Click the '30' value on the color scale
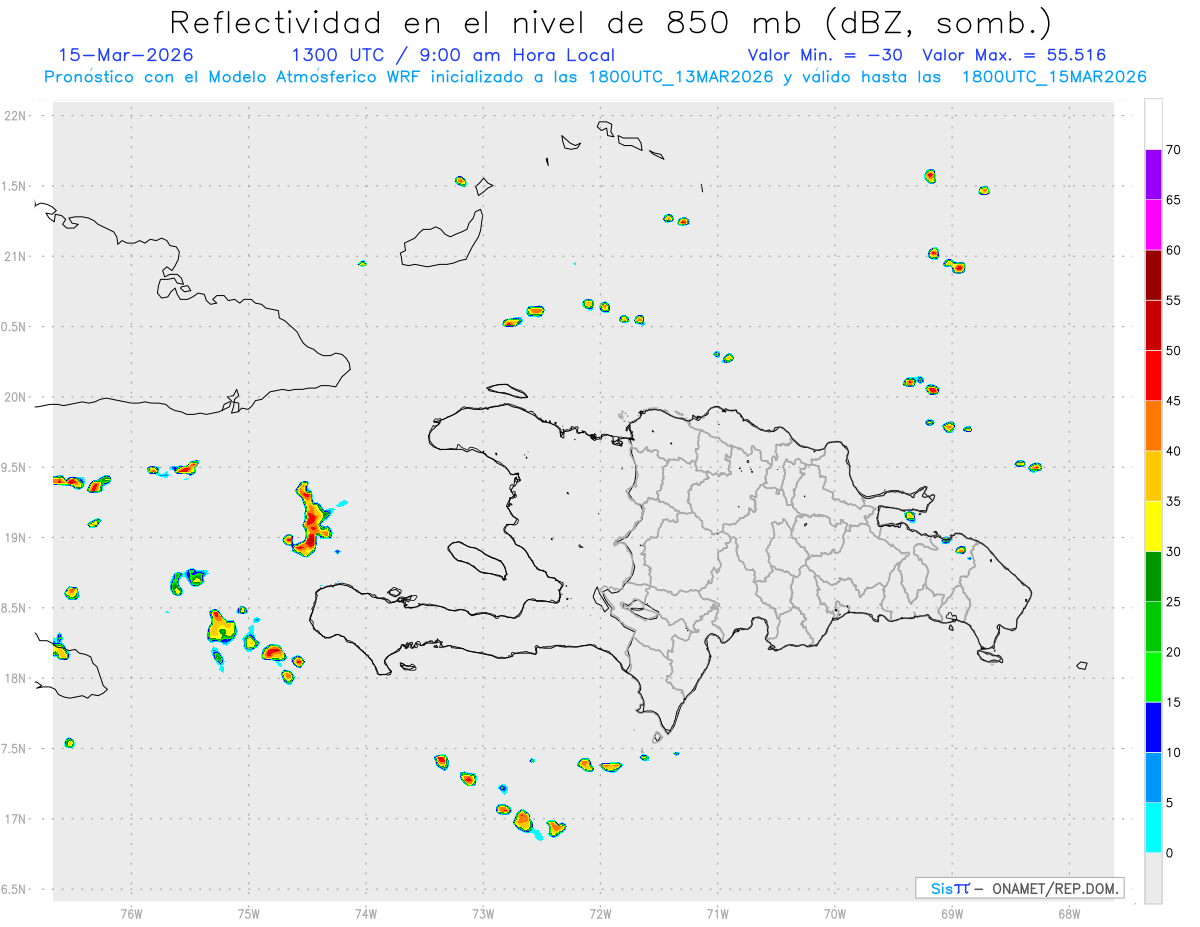Screen dimensions: 1200x927 (x=1173, y=552)
